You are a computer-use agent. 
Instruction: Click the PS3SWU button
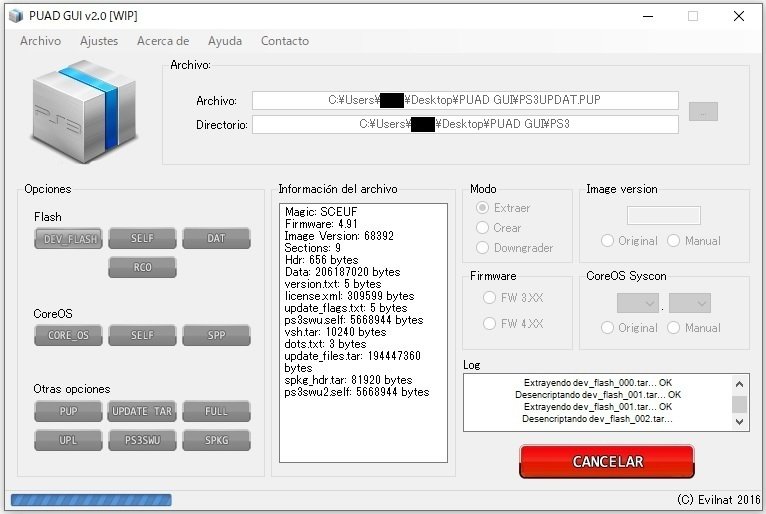(x=142, y=440)
